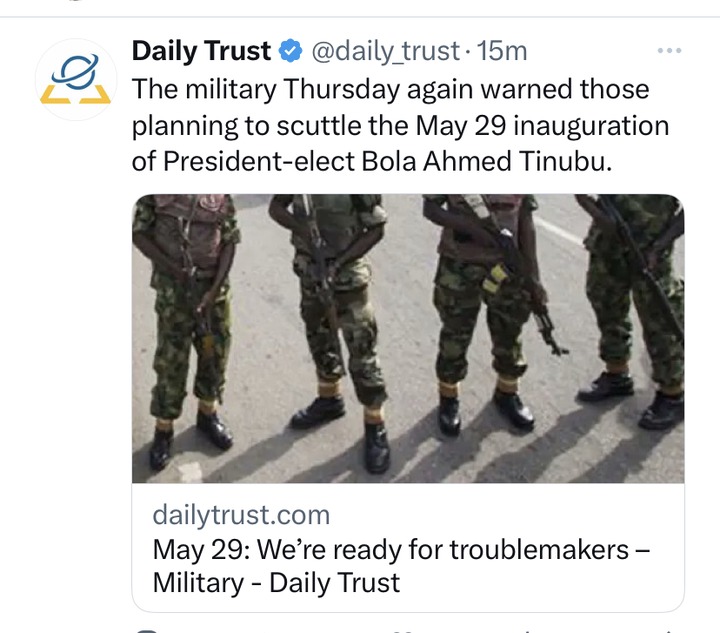Click the blue verified badge

click(x=290, y=51)
